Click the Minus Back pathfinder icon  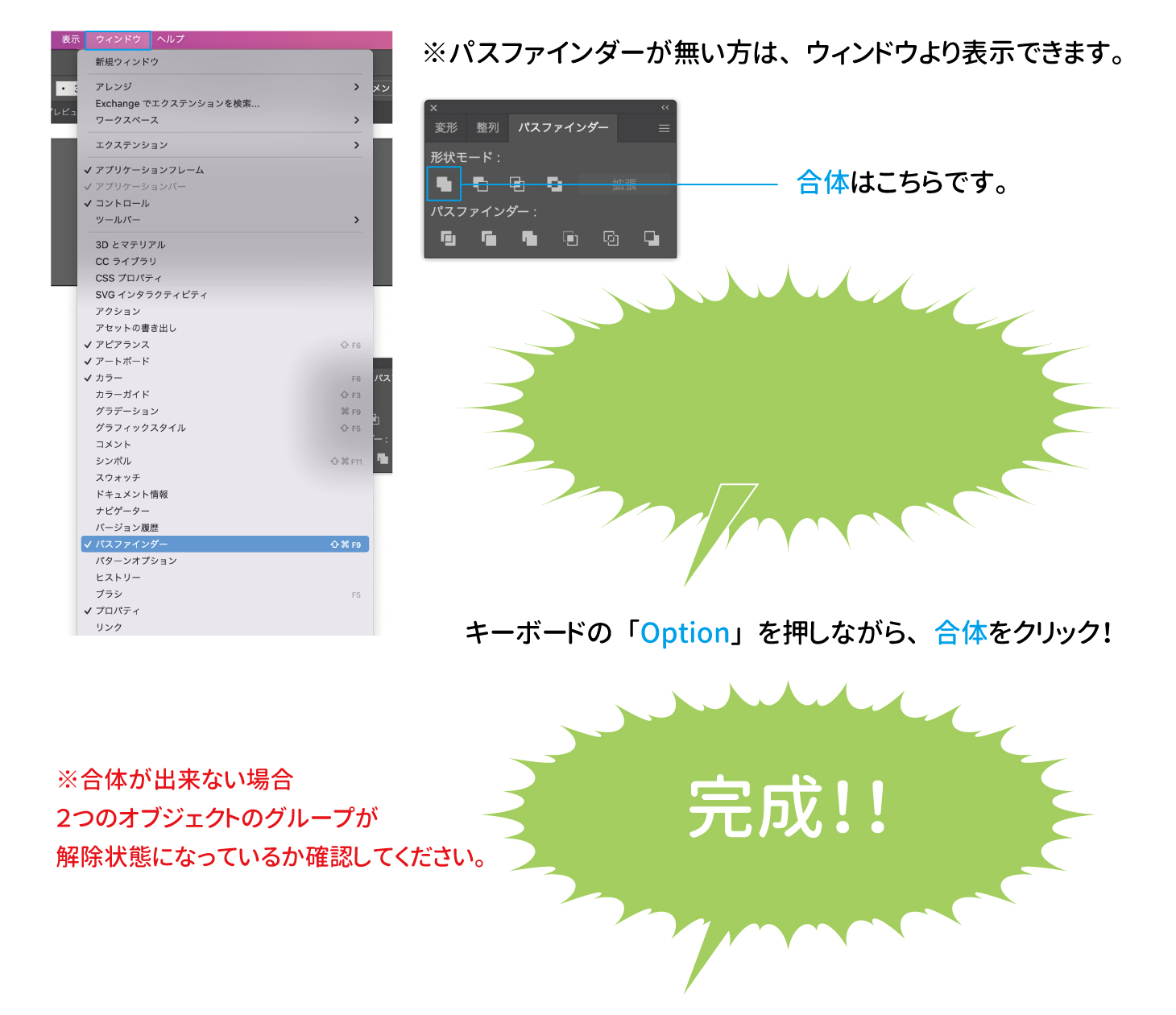tap(652, 238)
